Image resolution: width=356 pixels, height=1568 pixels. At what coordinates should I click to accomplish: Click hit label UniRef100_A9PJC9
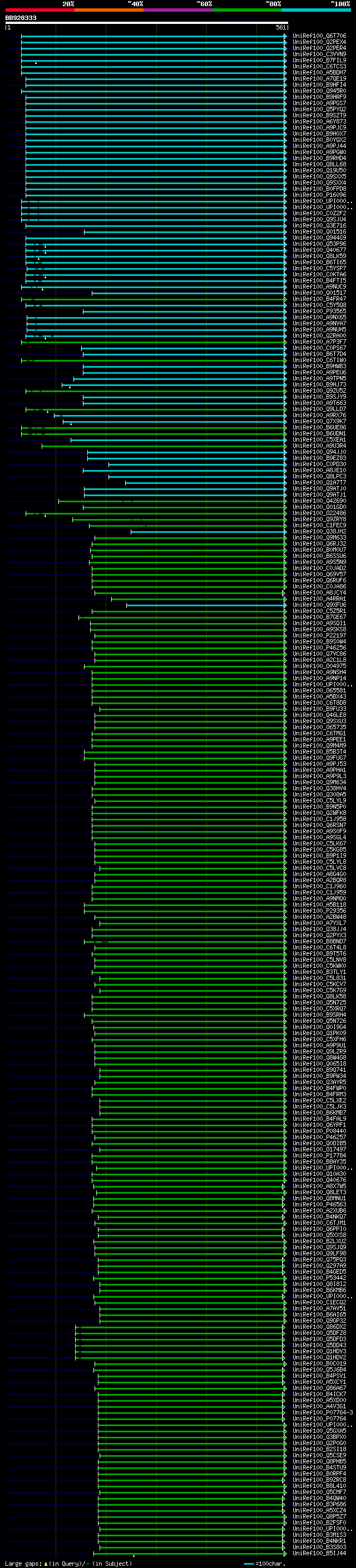click(319, 127)
